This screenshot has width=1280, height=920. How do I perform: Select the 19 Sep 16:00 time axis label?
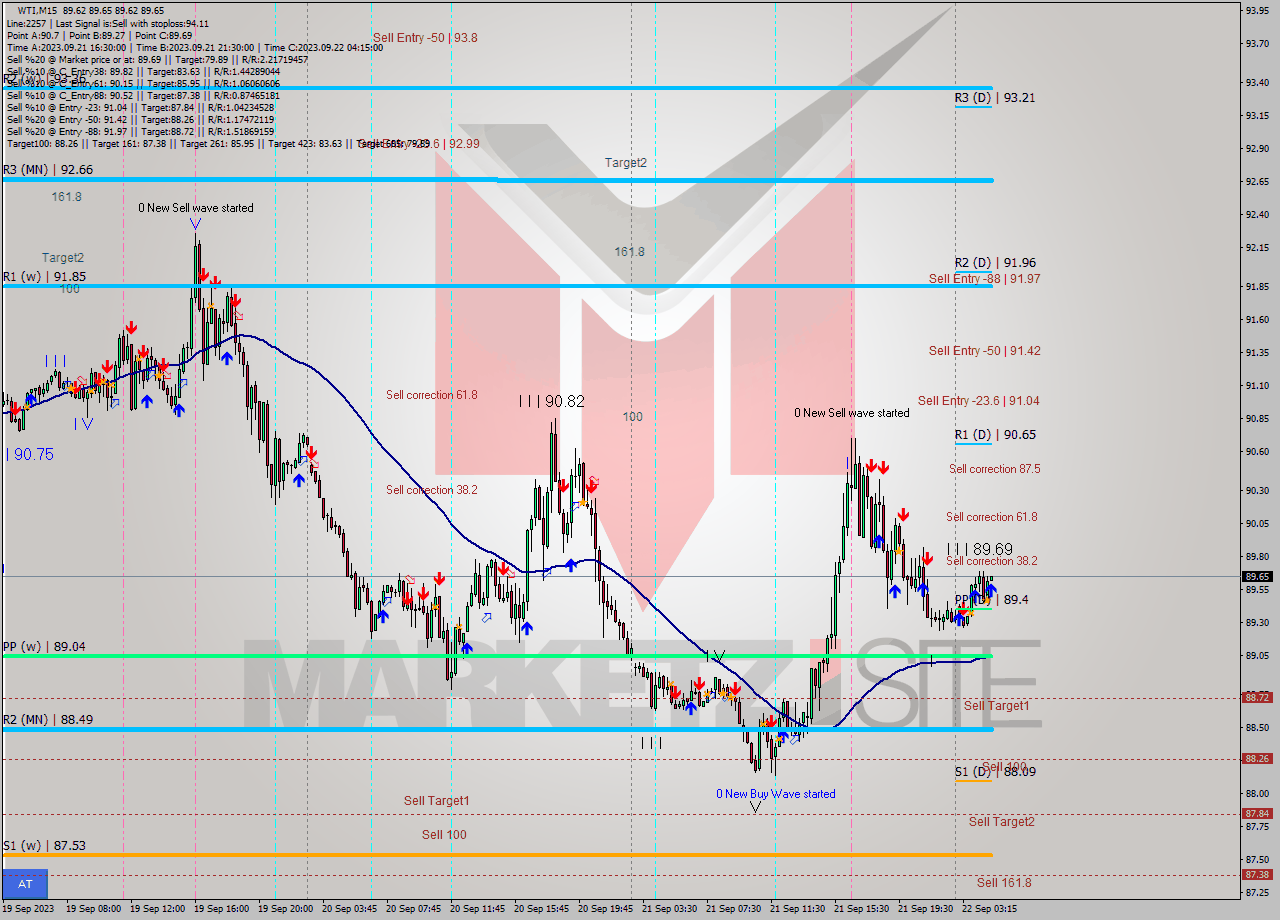[219, 909]
